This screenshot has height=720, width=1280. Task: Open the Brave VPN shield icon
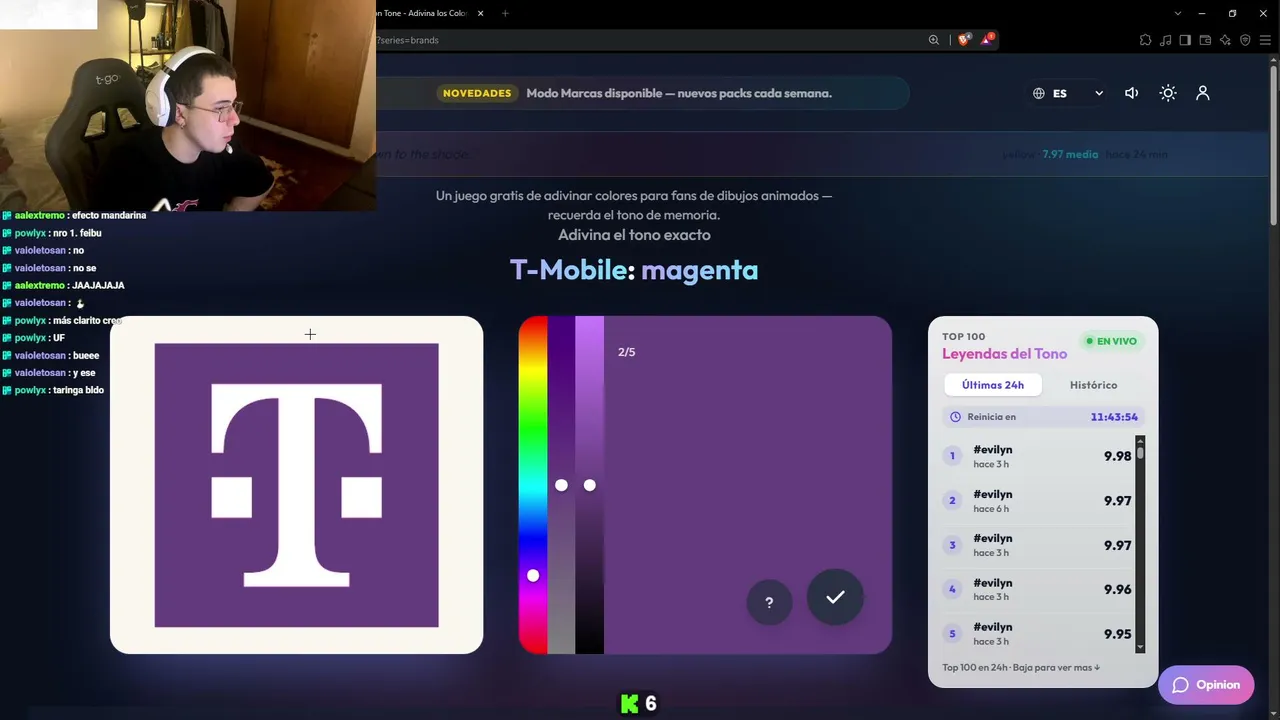point(1245,40)
